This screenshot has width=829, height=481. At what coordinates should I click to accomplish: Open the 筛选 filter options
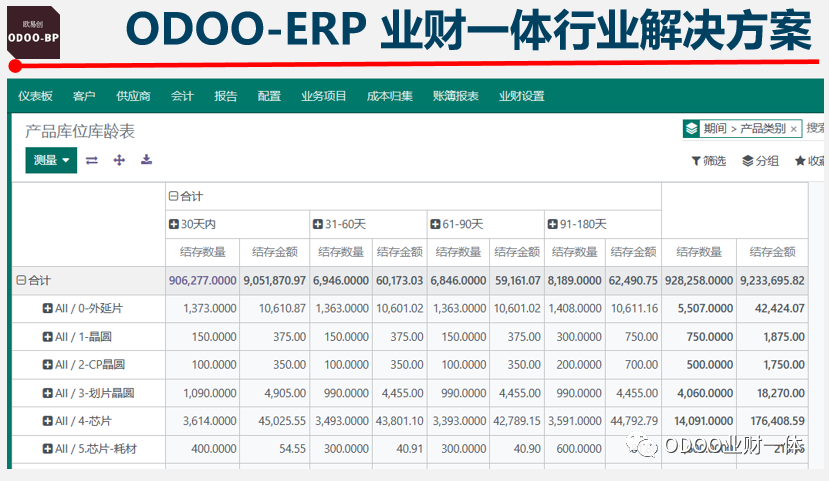click(709, 161)
